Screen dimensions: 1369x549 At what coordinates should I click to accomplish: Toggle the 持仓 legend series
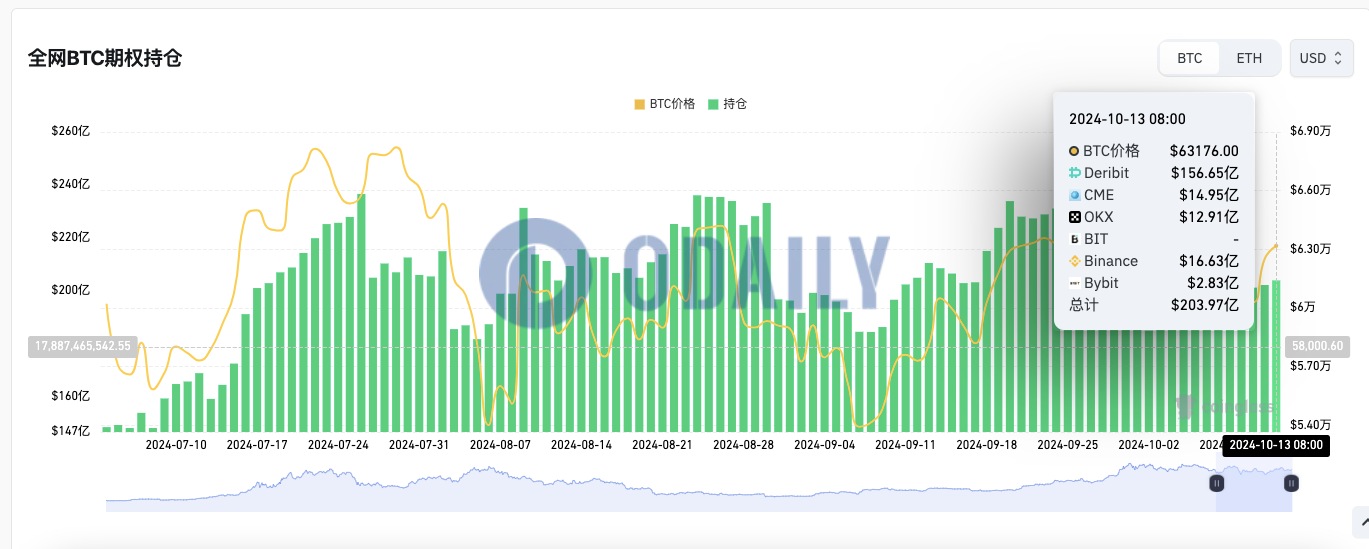pyautogui.click(x=727, y=104)
